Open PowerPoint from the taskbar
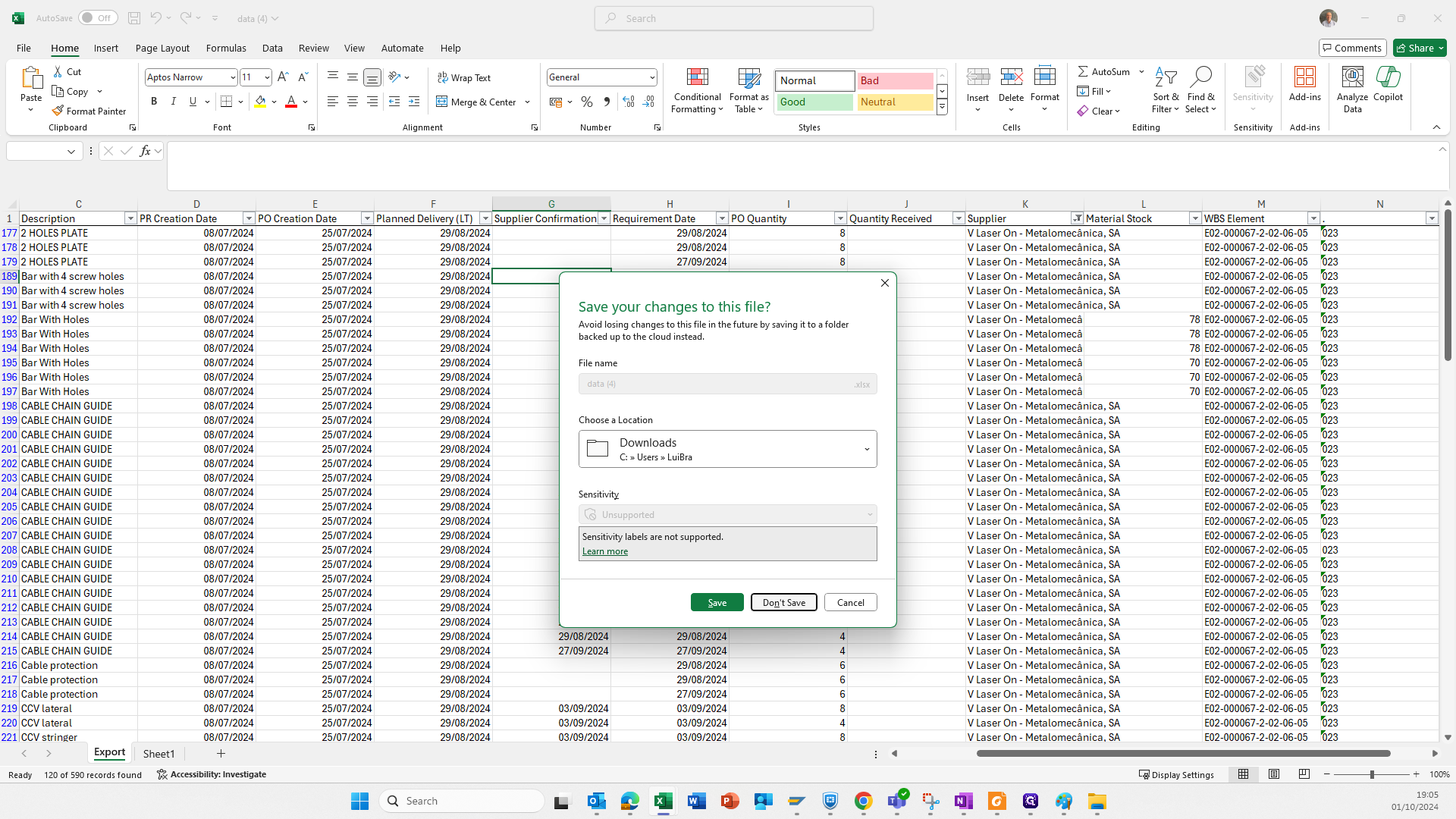1456x819 pixels. 730,801
